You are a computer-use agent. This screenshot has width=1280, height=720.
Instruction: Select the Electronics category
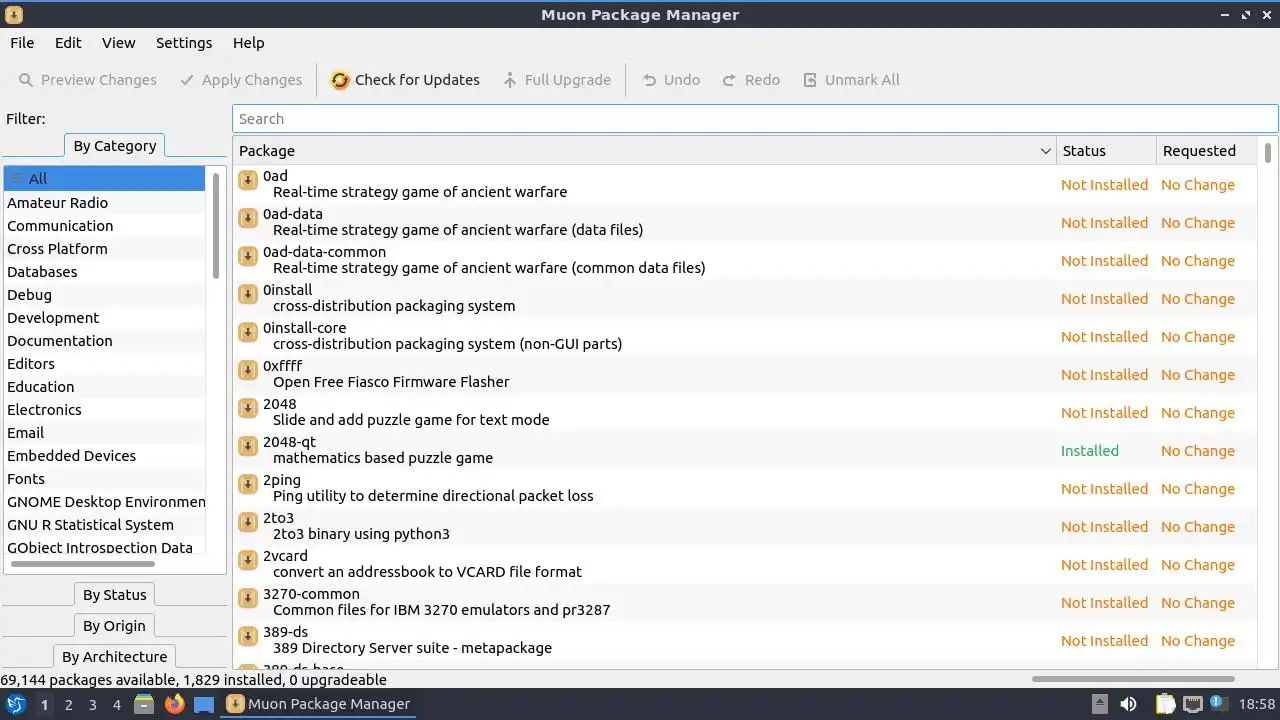tap(104, 410)
